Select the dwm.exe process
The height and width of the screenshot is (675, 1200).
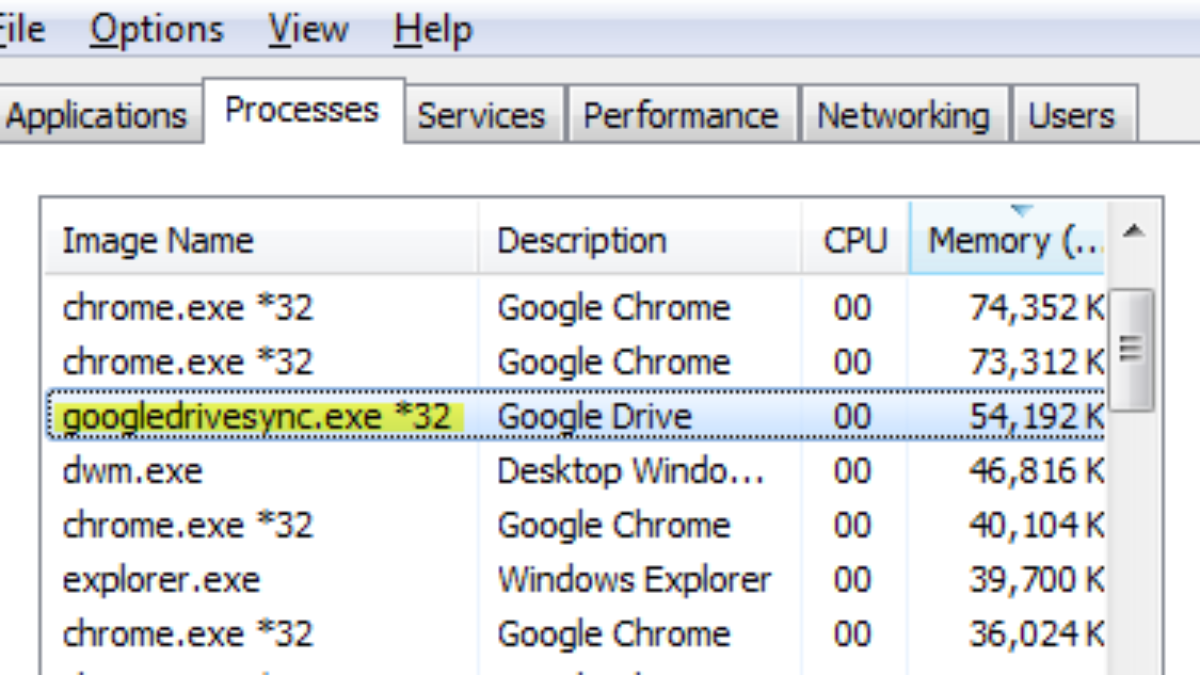(132, 471)
